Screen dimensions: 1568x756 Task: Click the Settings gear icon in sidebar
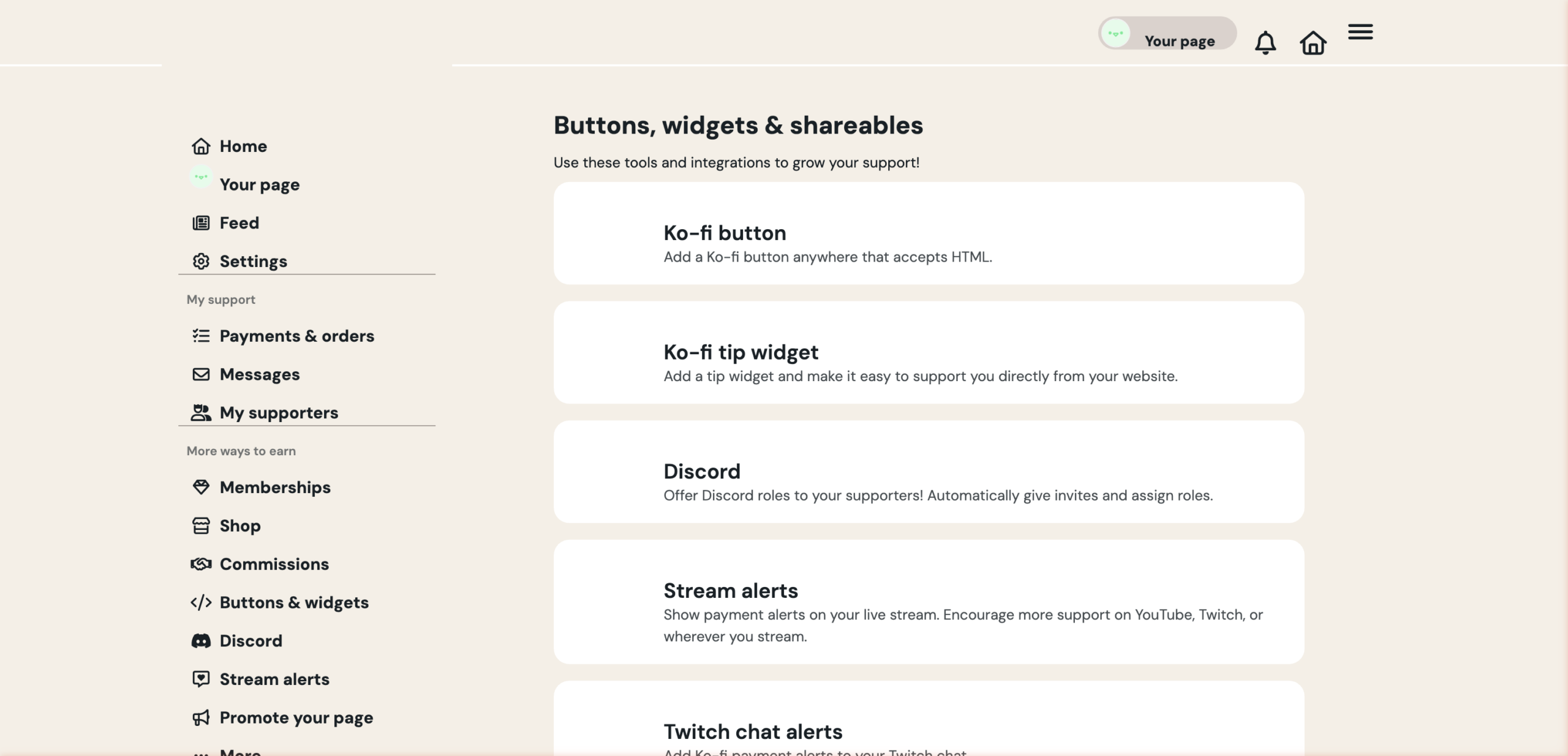click(201, 261)
